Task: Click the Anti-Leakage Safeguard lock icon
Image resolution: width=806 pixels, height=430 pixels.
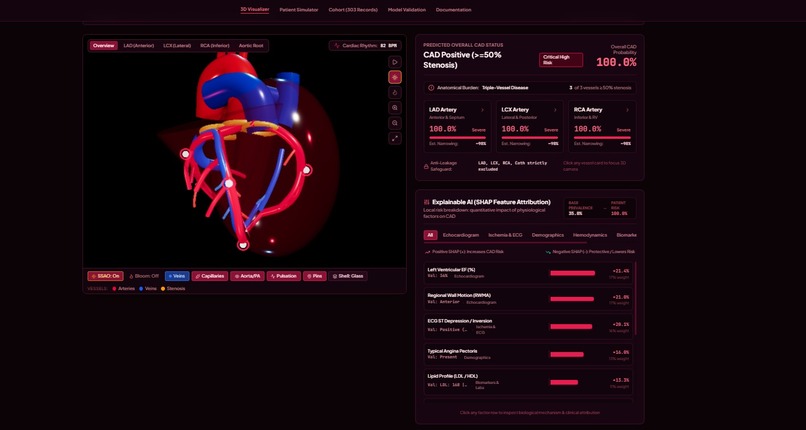Action: click(x=426, y=166)
